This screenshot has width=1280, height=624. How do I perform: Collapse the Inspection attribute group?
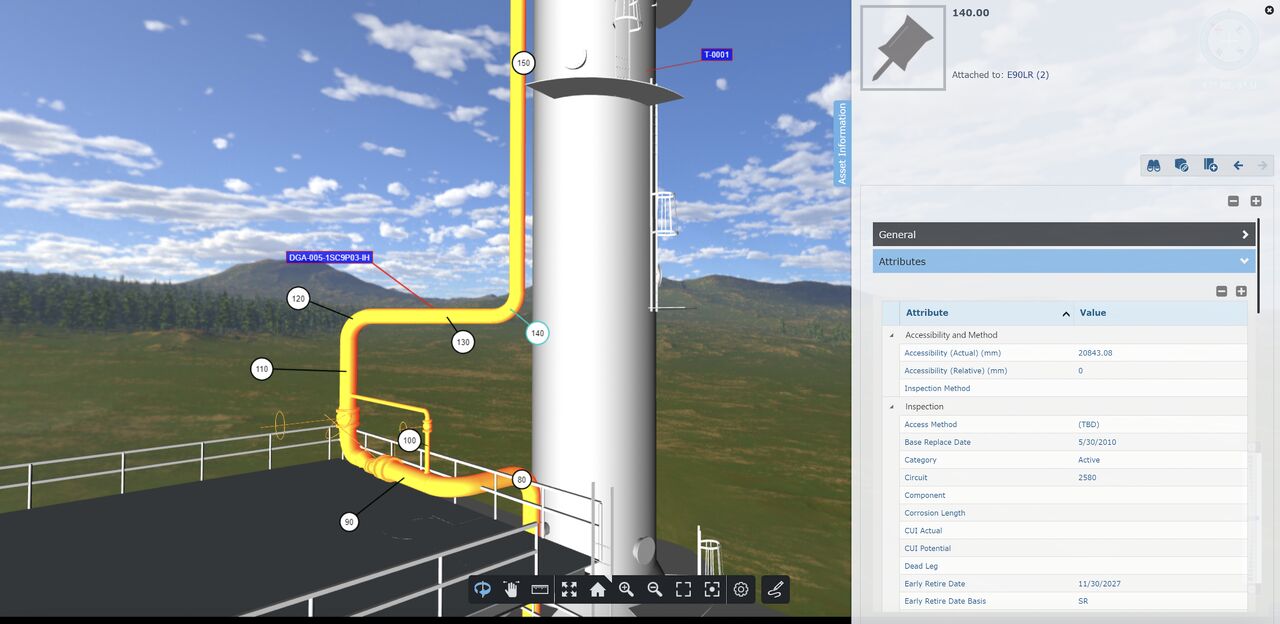(x=891, y=406)
